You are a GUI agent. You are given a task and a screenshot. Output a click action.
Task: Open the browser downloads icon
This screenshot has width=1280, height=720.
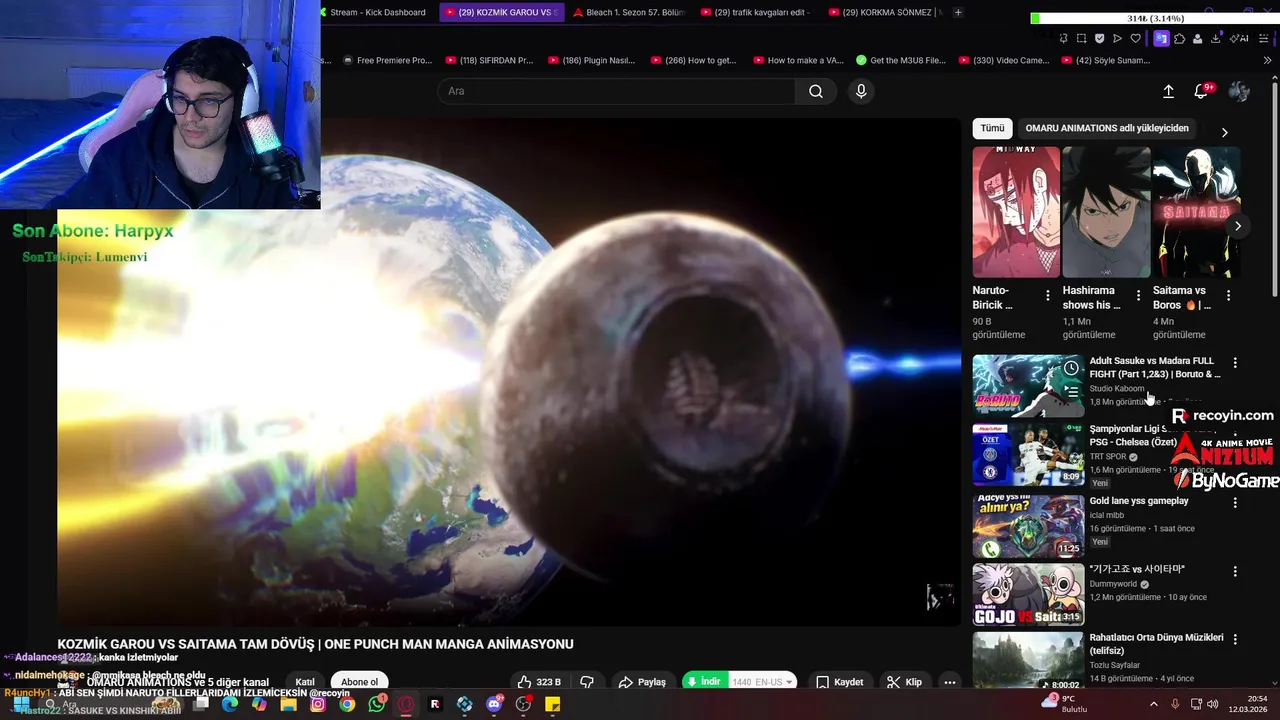click(x=1215, y=38)
